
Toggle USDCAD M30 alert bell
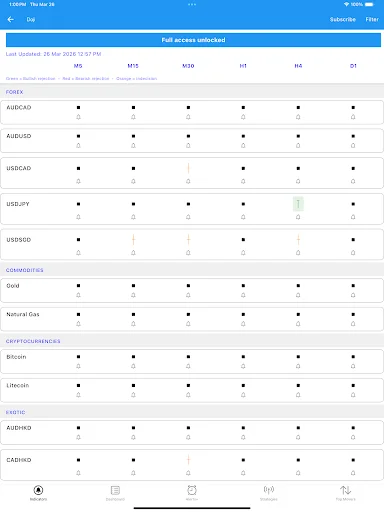(188, 181)
